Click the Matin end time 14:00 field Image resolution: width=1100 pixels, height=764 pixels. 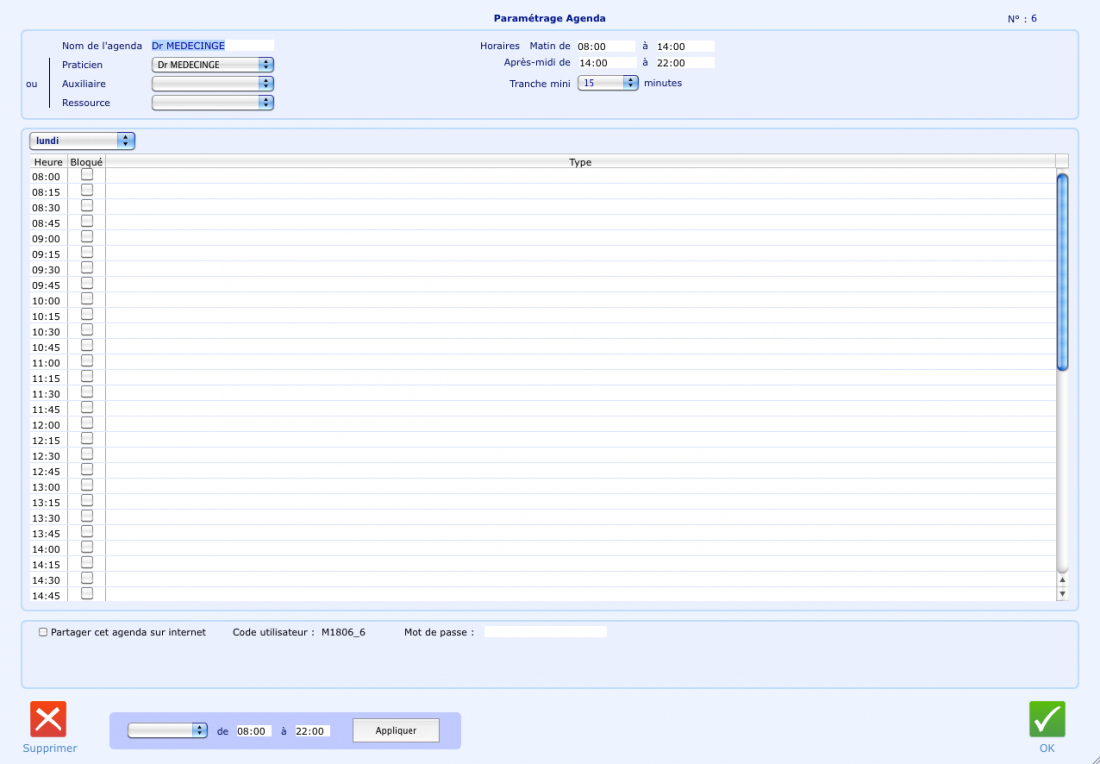tap(685, 46)
